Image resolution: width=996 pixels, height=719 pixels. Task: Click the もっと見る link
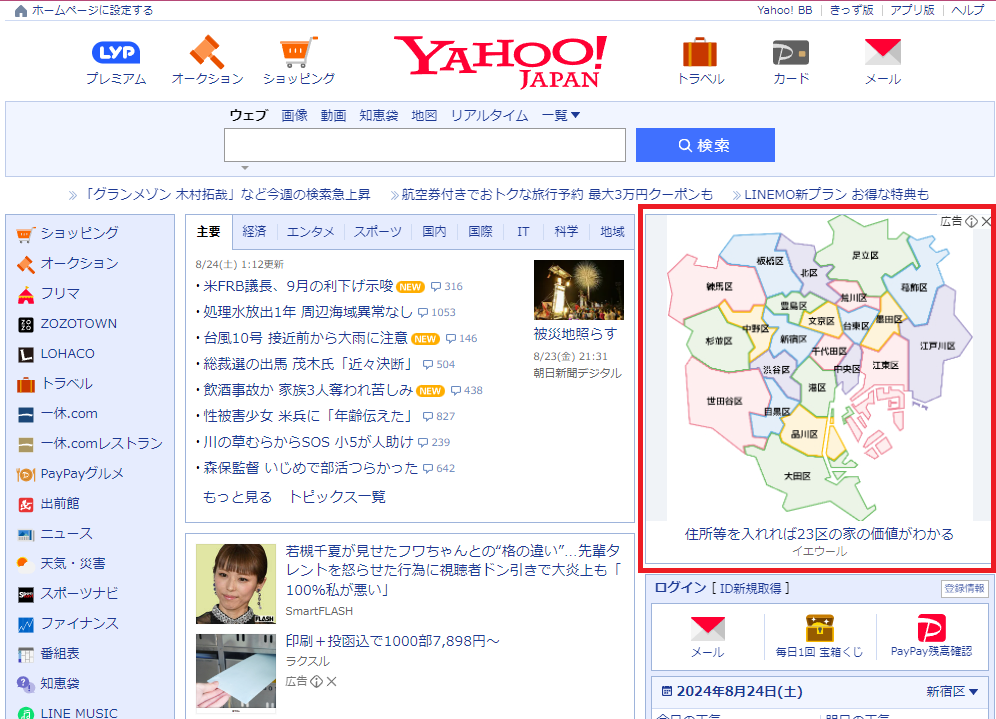coord(237,497)
